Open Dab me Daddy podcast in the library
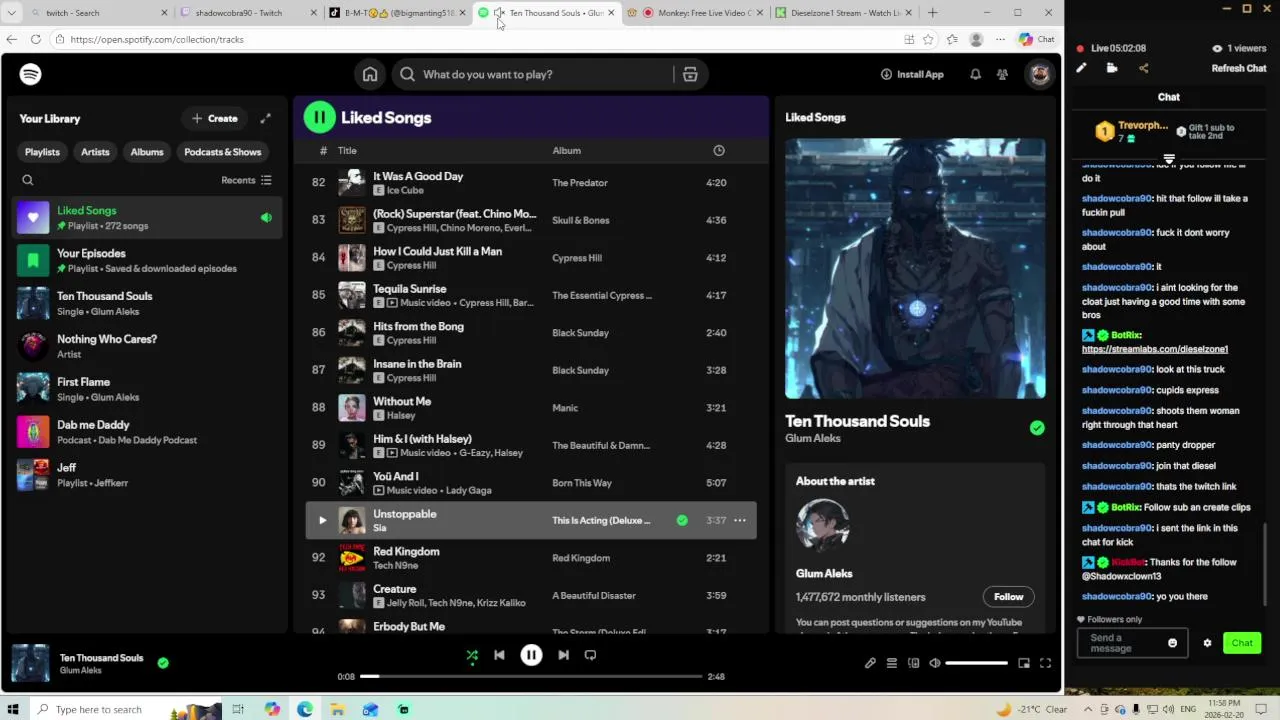Screen dimensions: 1280x720 tap(147, 432)
